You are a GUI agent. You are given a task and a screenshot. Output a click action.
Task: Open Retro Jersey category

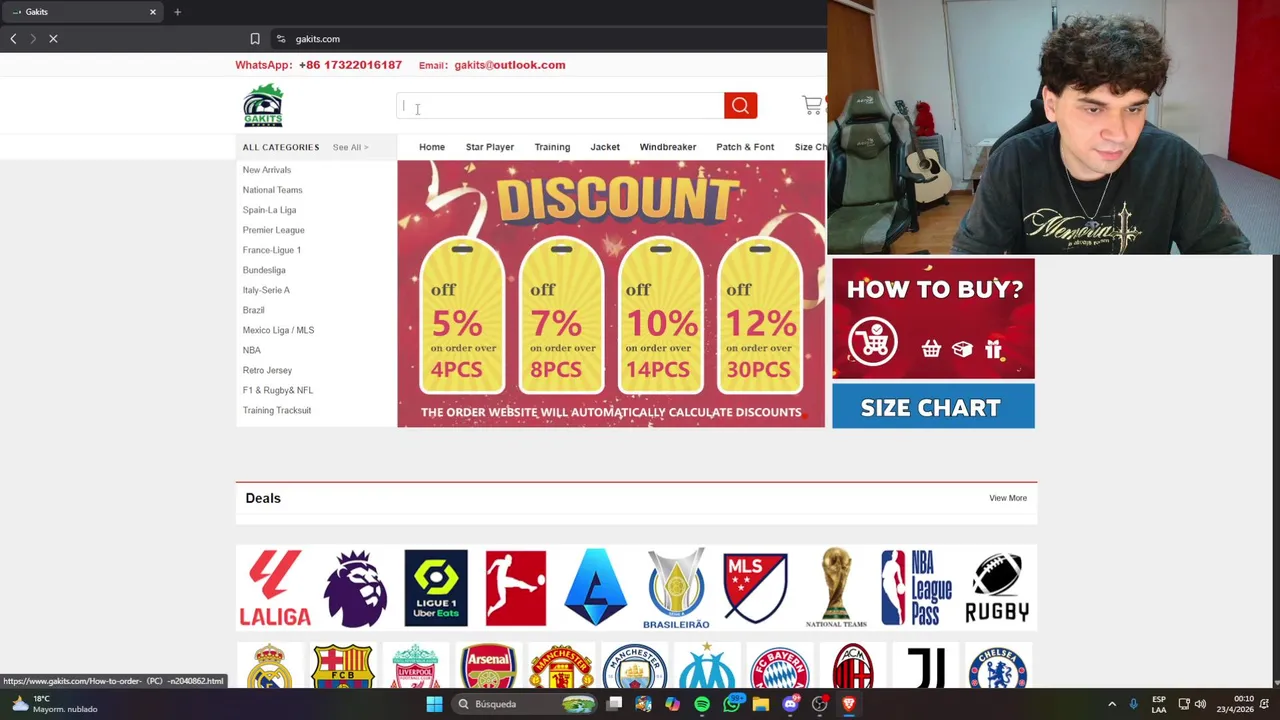pos(267,370)
